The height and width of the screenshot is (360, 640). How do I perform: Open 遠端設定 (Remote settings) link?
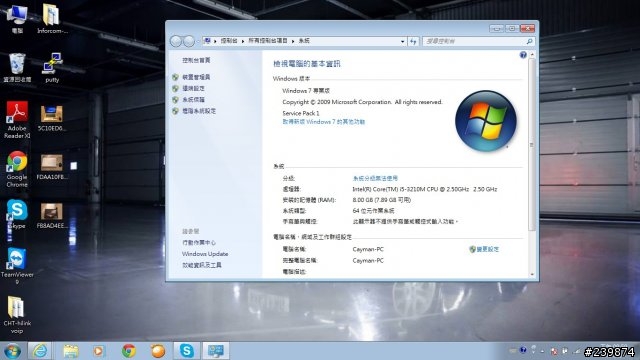point(193,88)
